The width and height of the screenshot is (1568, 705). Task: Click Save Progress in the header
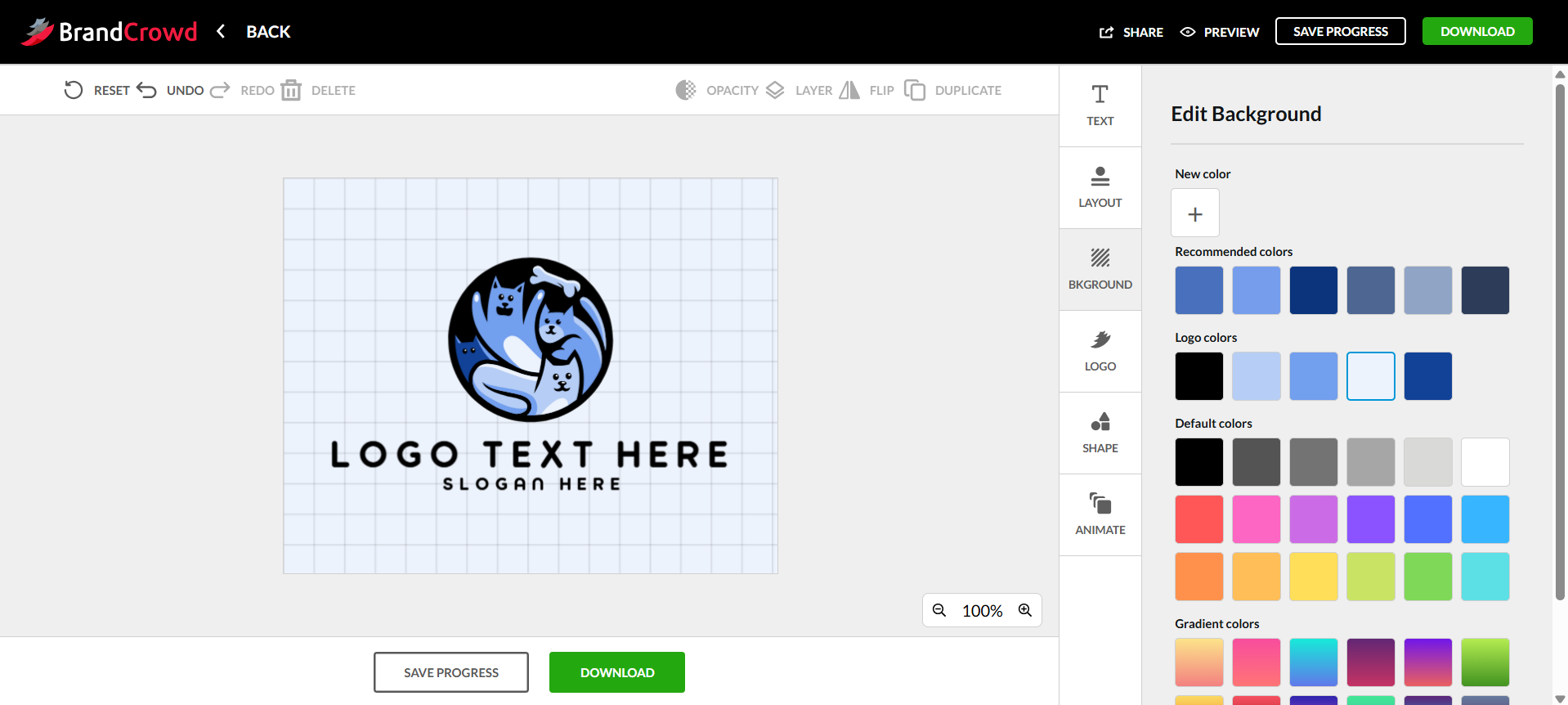1341,31
